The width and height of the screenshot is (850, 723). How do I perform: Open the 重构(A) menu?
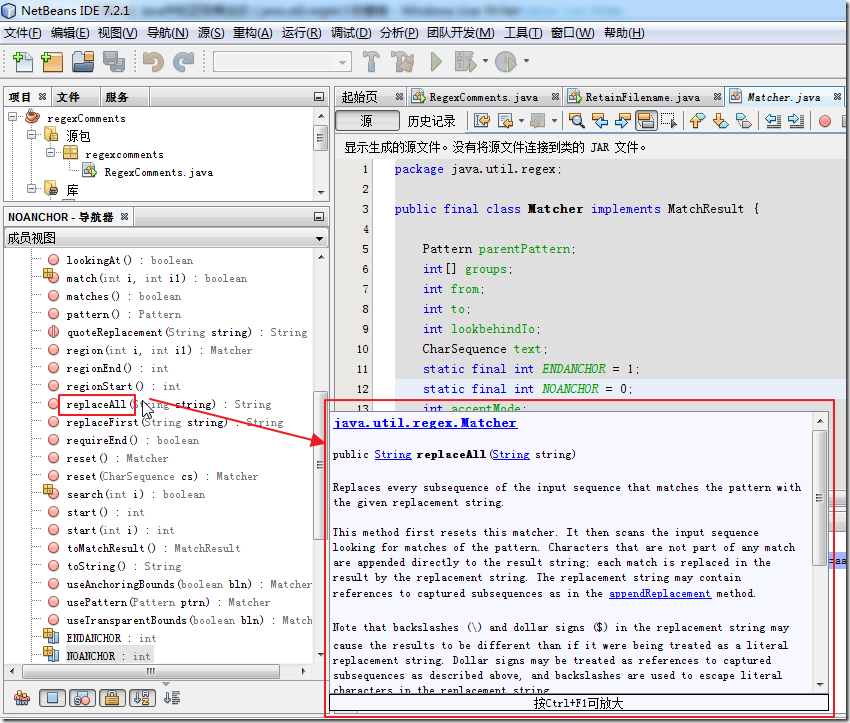(x=253, y=33)
